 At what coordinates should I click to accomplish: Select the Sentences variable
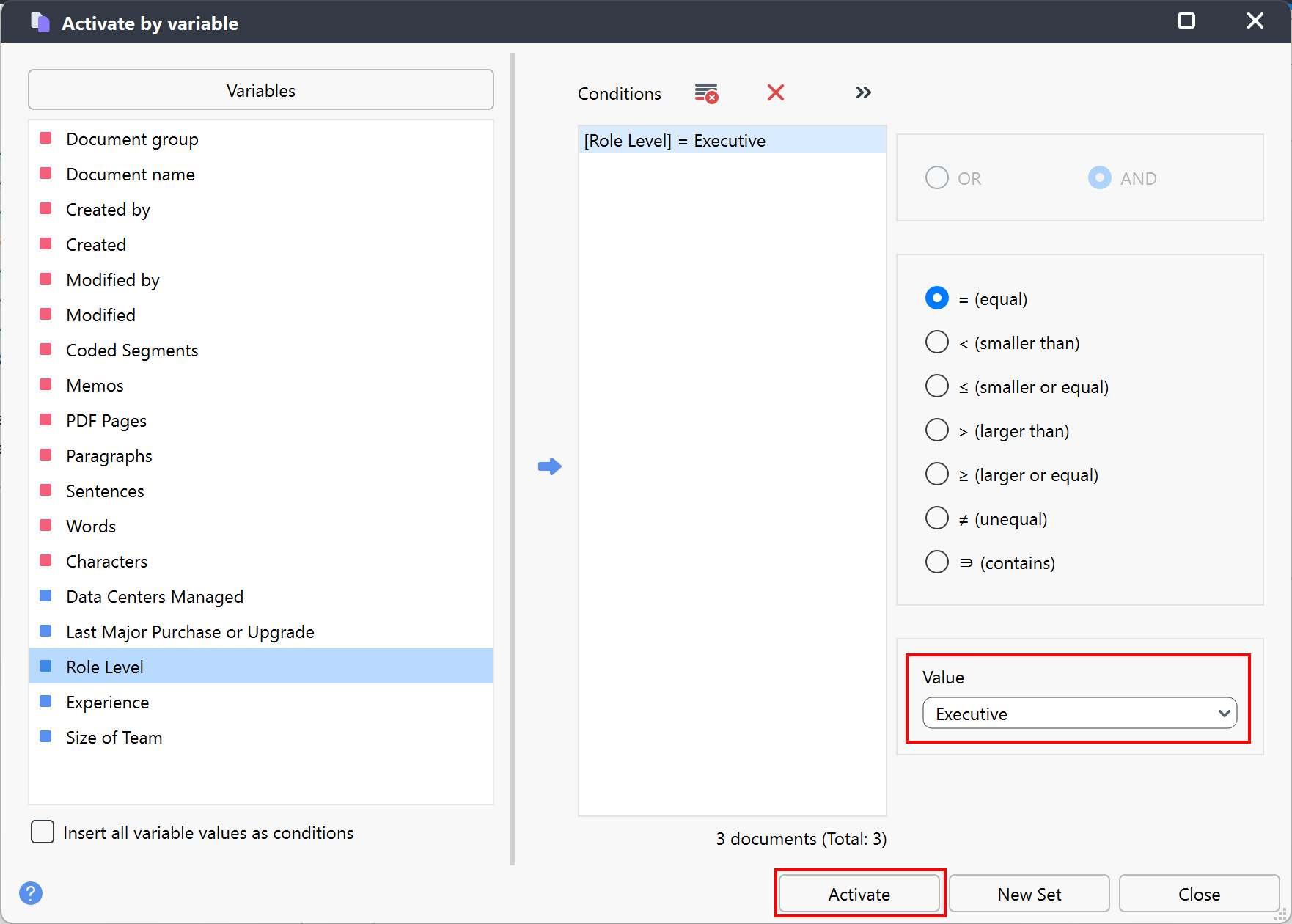click(261, 491)
